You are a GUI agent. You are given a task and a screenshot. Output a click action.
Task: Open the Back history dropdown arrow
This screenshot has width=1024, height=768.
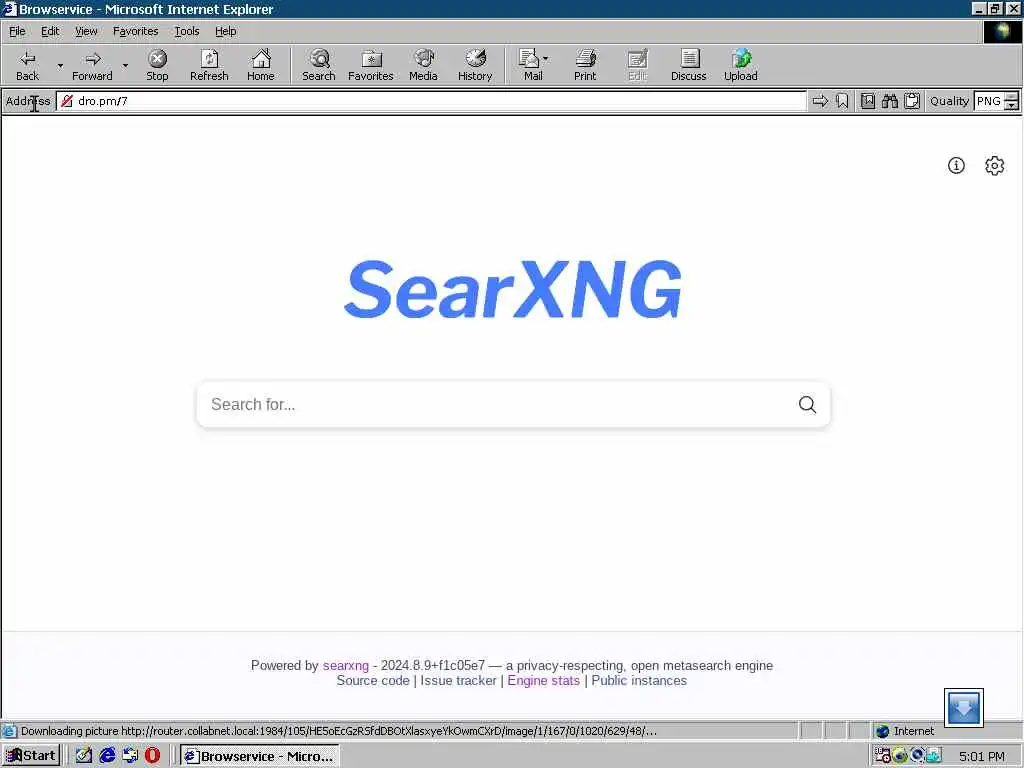tap(60, 65)
